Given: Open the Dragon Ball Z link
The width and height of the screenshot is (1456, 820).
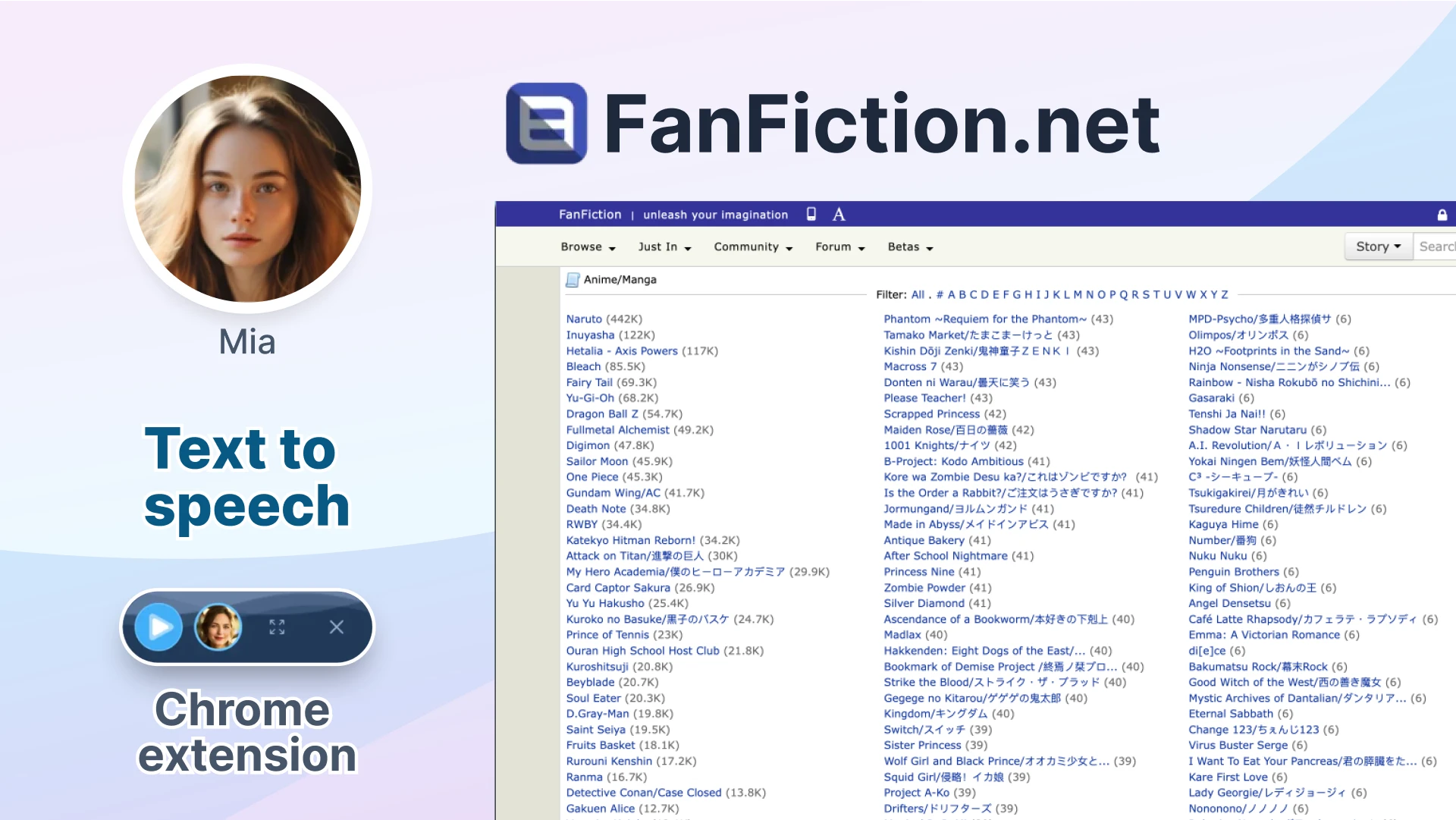Looking at the screenshot, I should [x=602, y=414].
